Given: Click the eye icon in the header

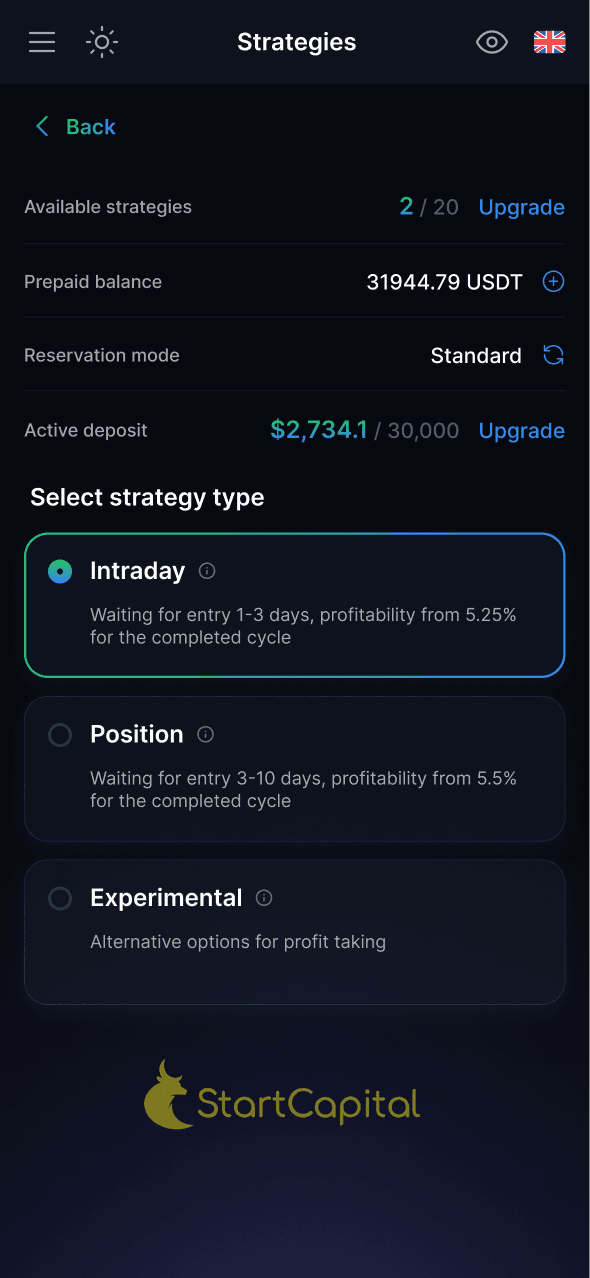Looking at the screenshot, I should (x=492, y=42).
